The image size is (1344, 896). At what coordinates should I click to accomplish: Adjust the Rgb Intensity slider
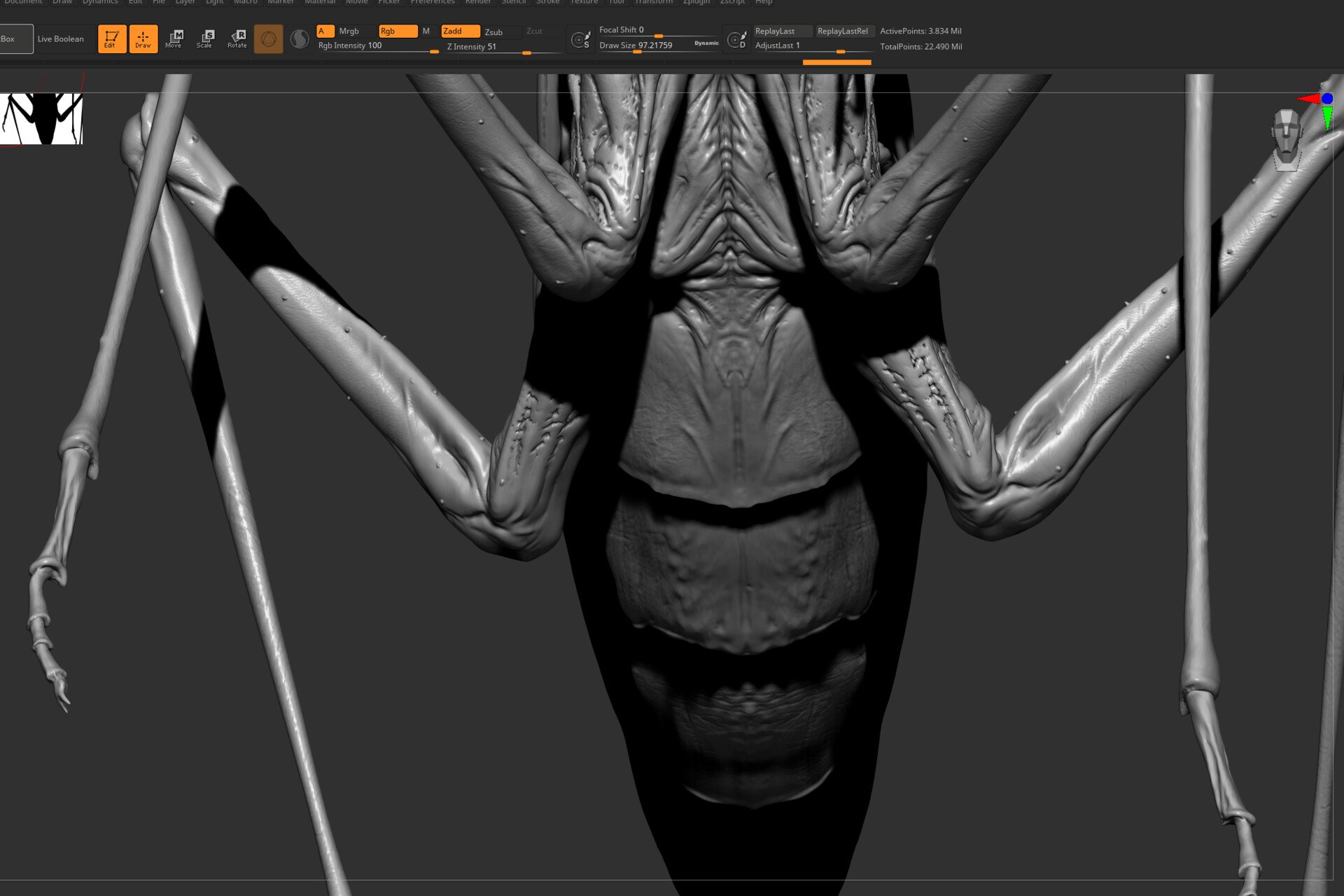pos(378,46)
